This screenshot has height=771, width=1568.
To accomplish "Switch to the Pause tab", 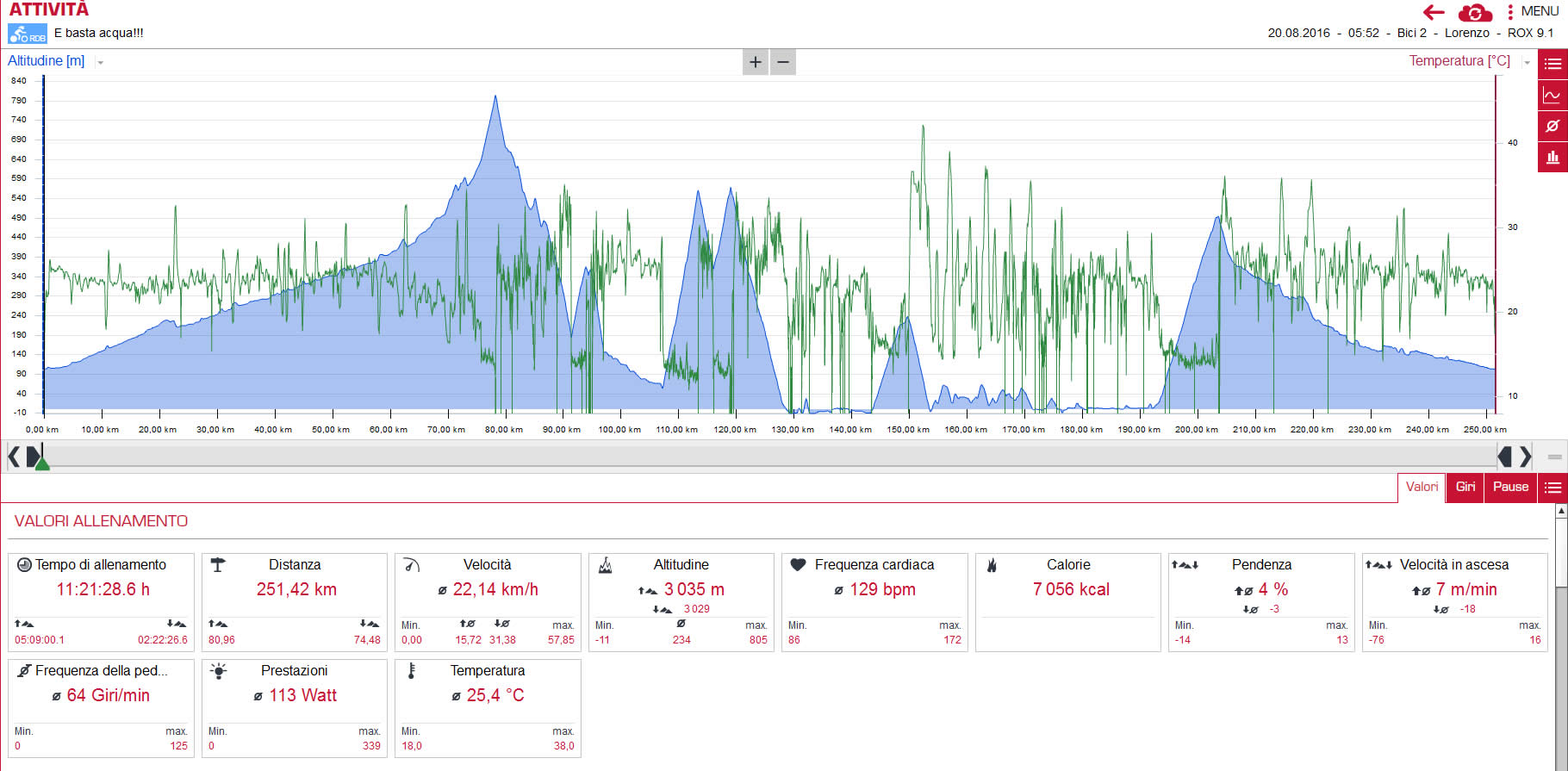I will [1510, 488].
